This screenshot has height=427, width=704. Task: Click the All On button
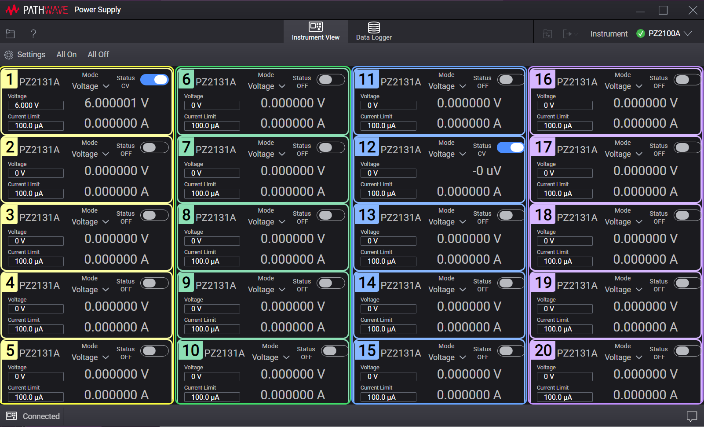(x=66, y=54)
